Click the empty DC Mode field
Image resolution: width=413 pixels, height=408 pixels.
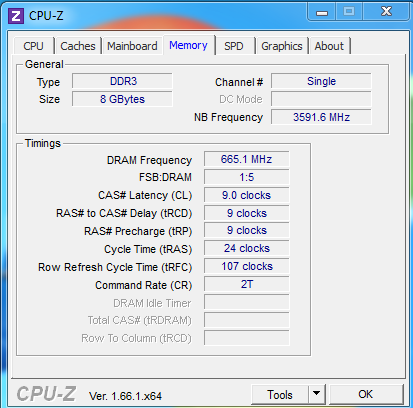321,99
